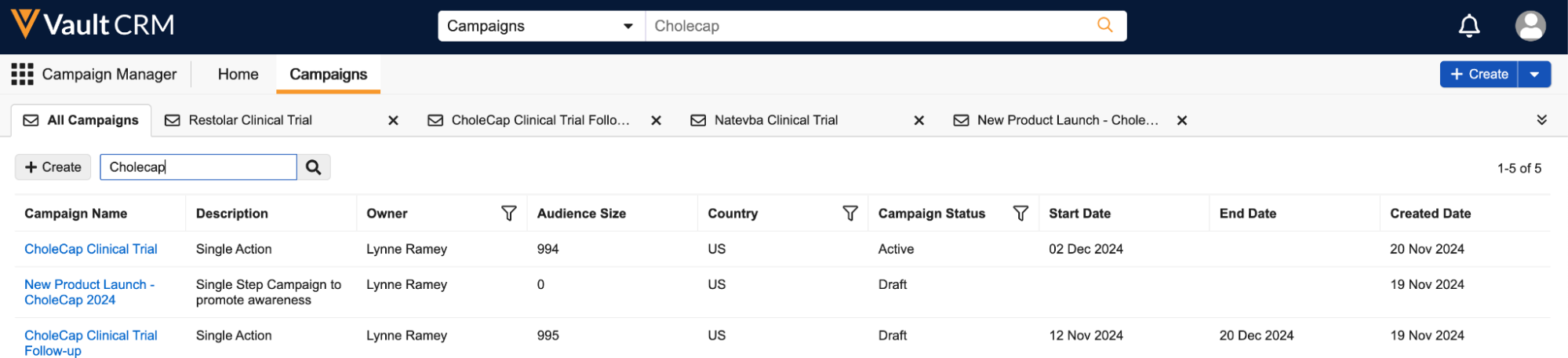The image size is (1568, 358).
Task: Filter the Country column
Action: [x=849, y=214]
